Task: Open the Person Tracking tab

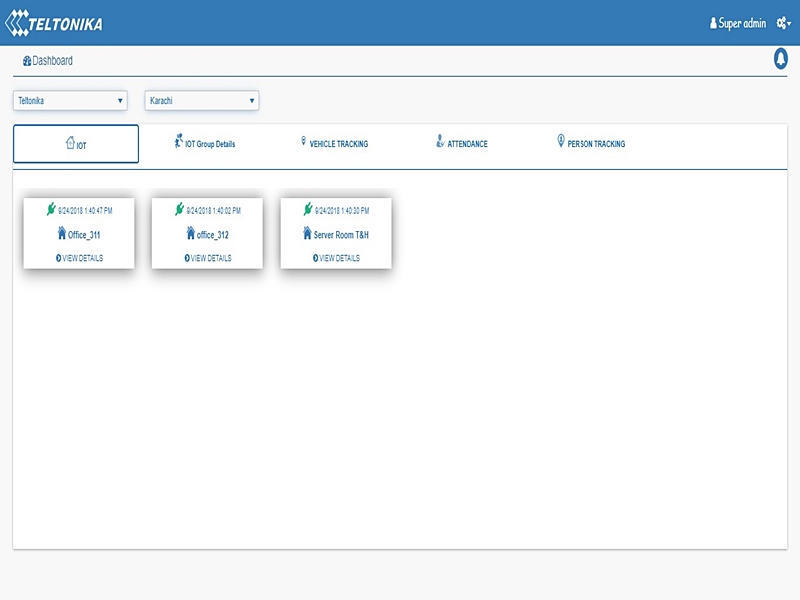Action: pos(591,144)
